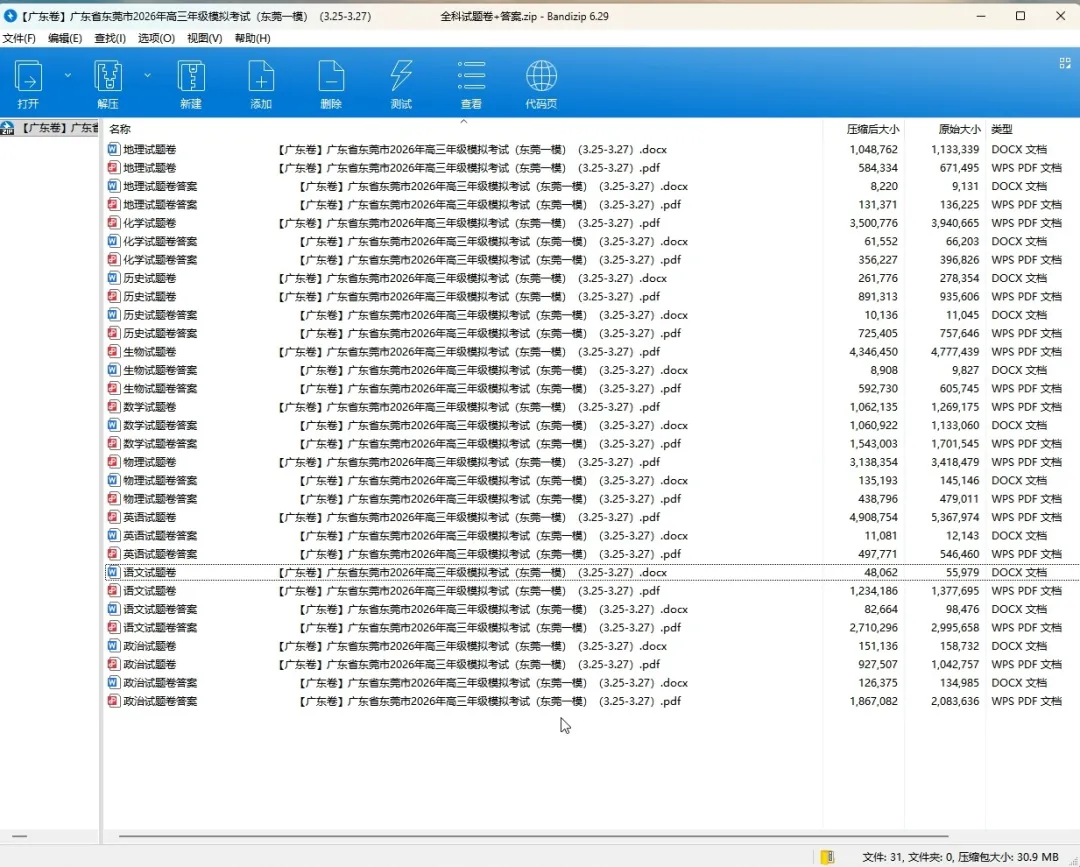The height and width of the screenshot is (867, 1080).
Task: Click the PDF icon of 生物试题卷 .pdf
Action: pos(114,351)
